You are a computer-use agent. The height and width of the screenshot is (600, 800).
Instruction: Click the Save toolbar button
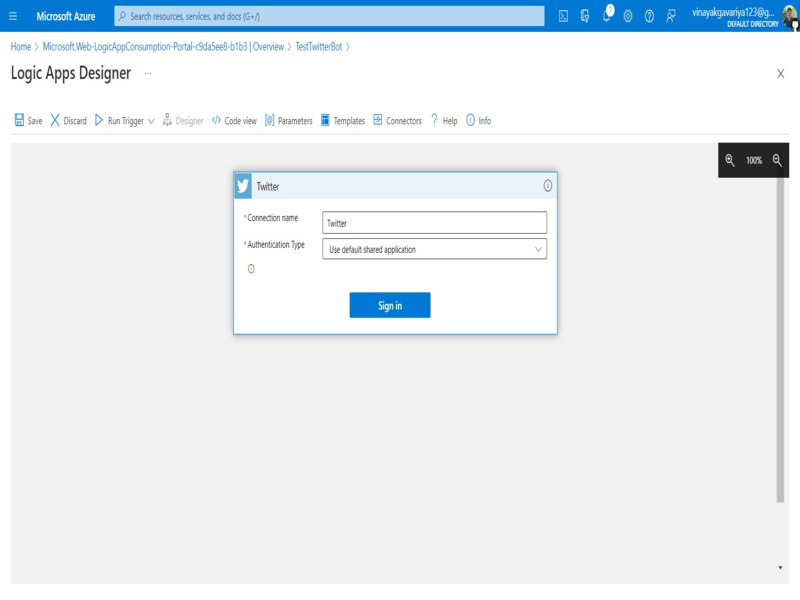pyautogui.click(x=28, y=120)
